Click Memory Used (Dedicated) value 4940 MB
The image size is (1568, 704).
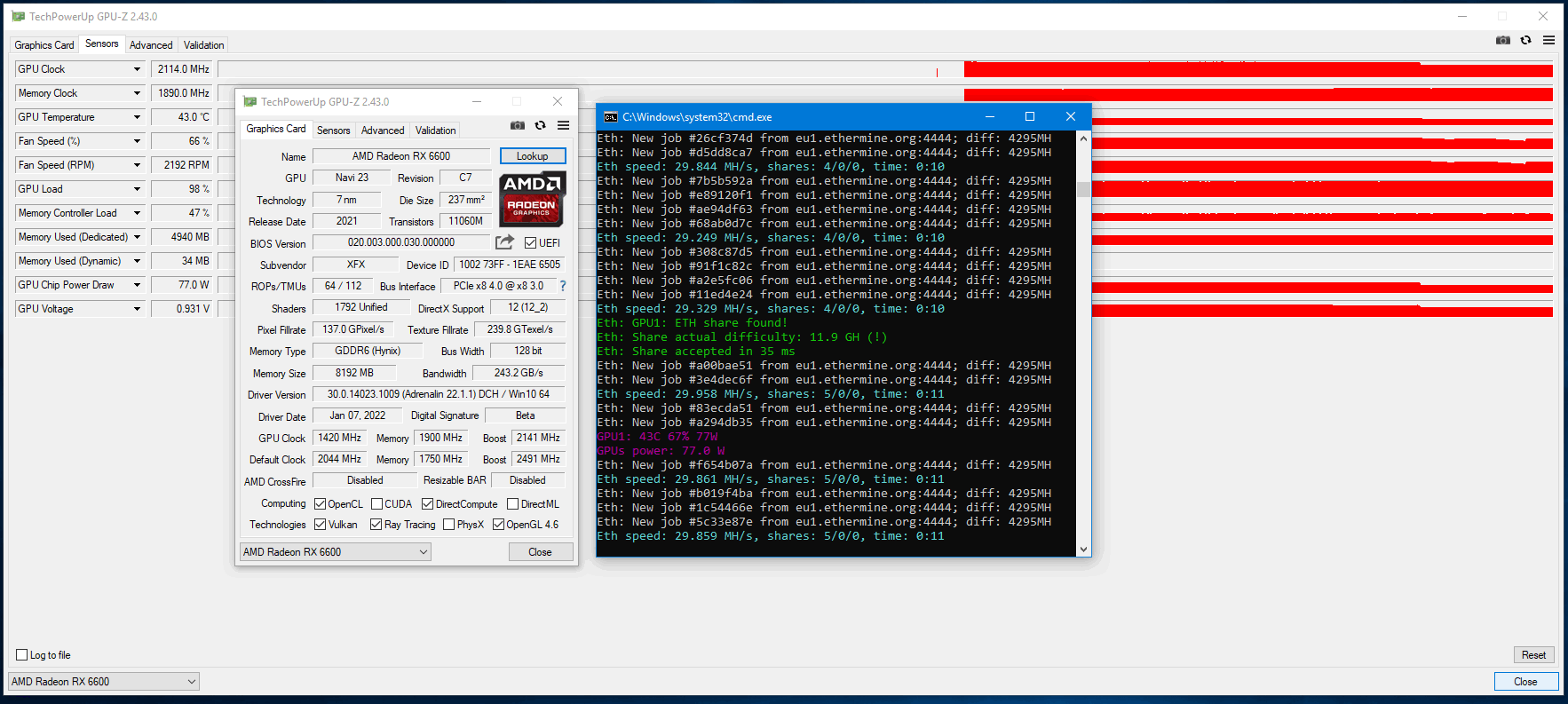(182, 237)
